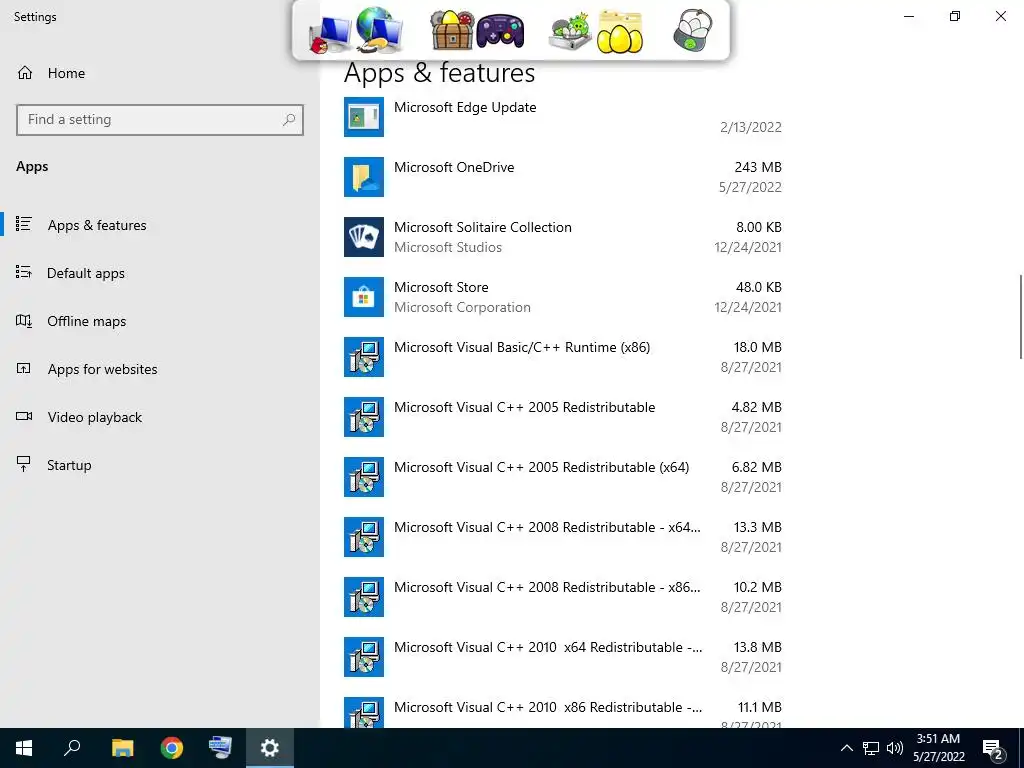Select Visual C++ 2005 Redistributable (x64) entry

tap(563, 477)
